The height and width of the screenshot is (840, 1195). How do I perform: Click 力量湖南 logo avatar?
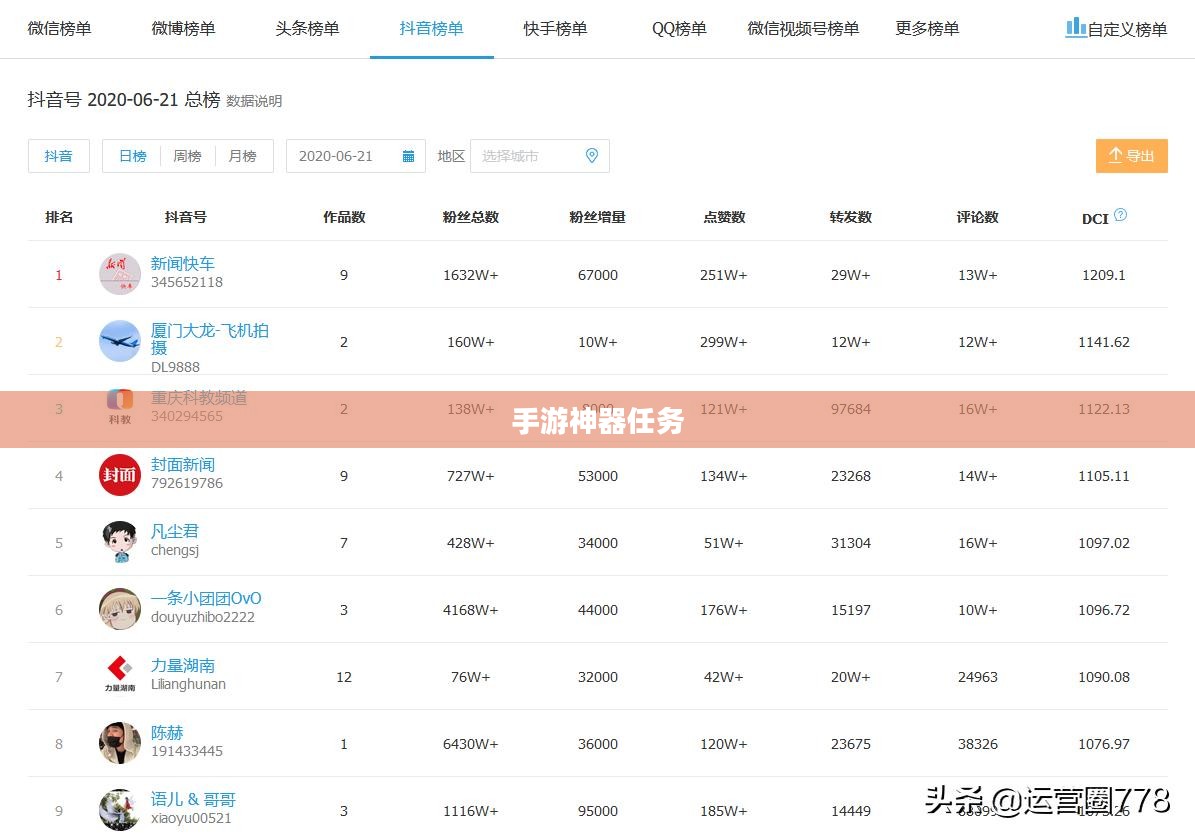pos(120,674)
